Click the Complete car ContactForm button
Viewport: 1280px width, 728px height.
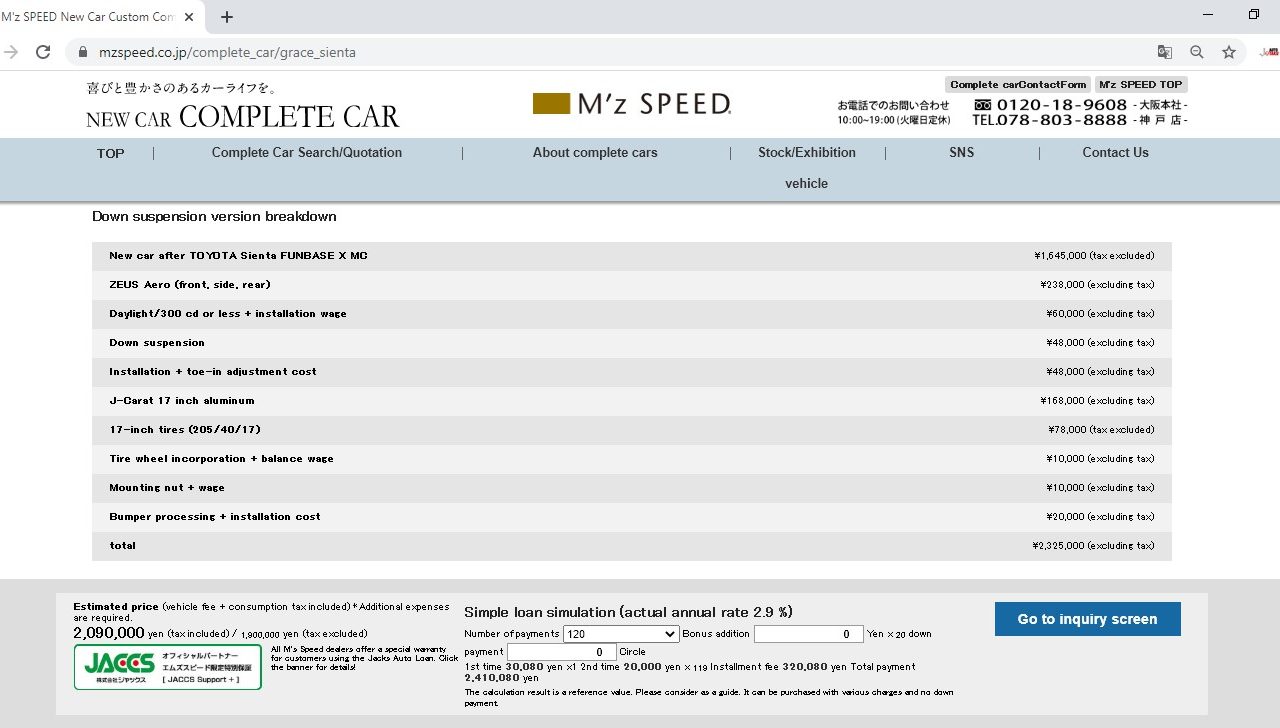point(1017,85)
